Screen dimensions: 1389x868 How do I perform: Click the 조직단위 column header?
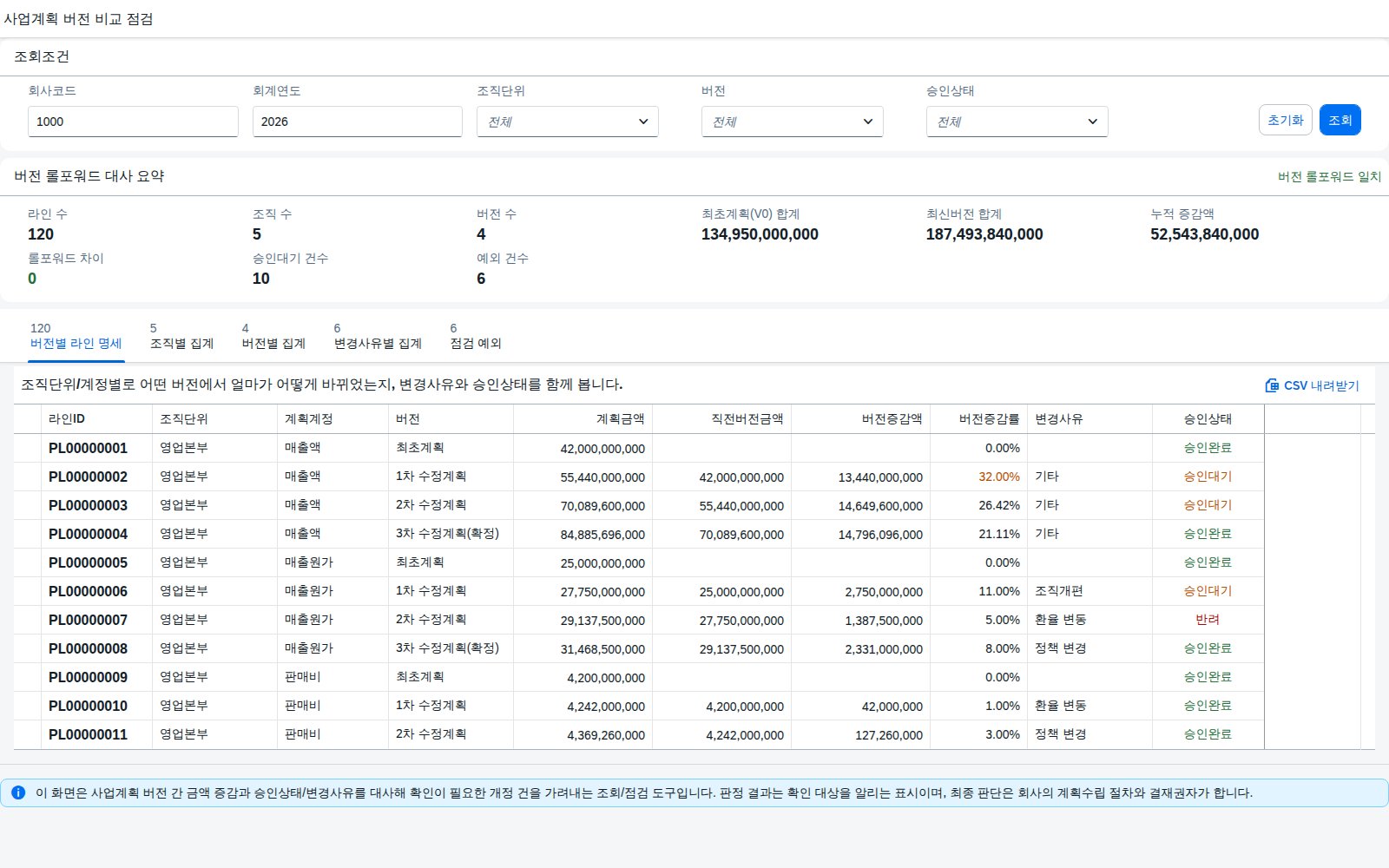click(x=214, y=418)
